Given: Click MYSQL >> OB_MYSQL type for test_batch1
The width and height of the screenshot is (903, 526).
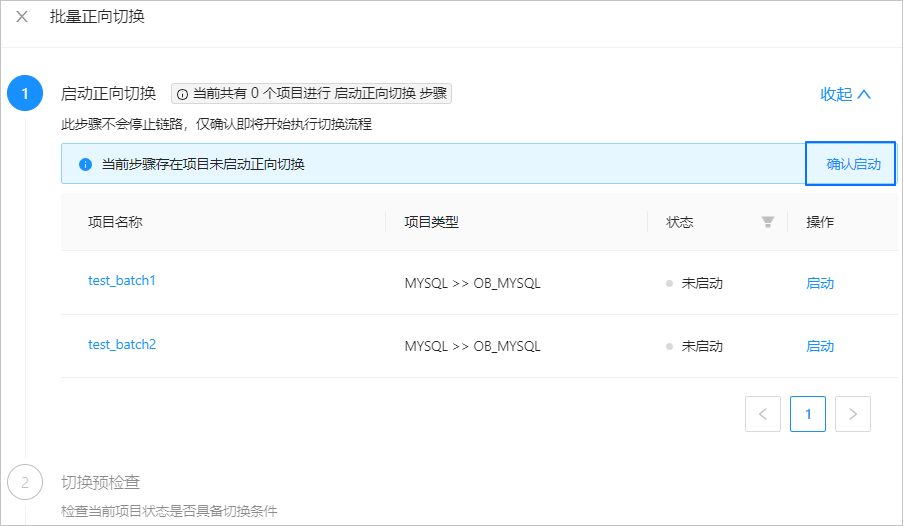Looking at the screenshot, I should coord(472,283).
